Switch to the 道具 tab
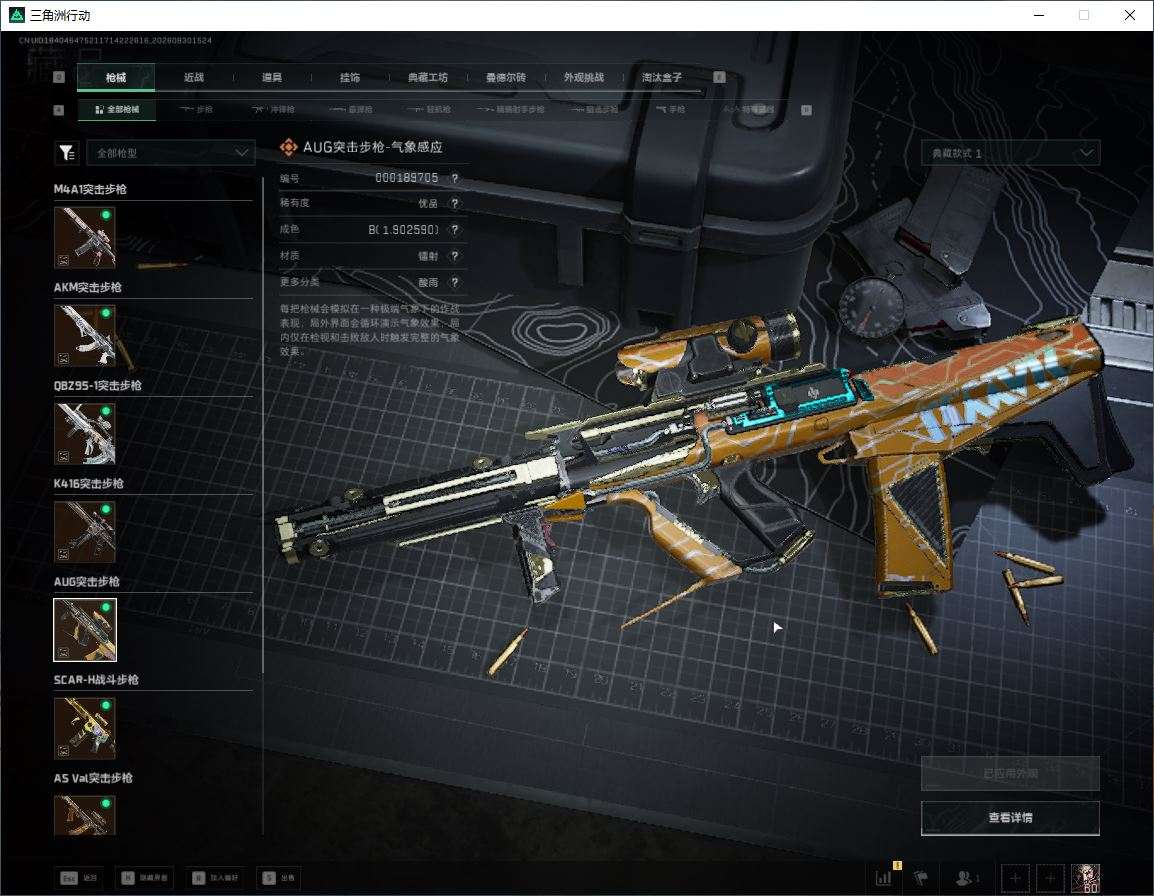1154x896 pixels. (272, 77)
